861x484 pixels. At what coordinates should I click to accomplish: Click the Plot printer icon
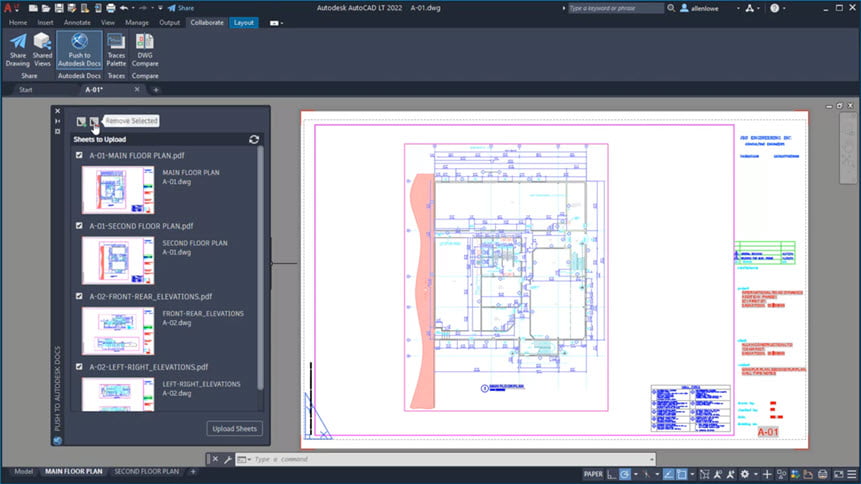[x=111, y=8]
